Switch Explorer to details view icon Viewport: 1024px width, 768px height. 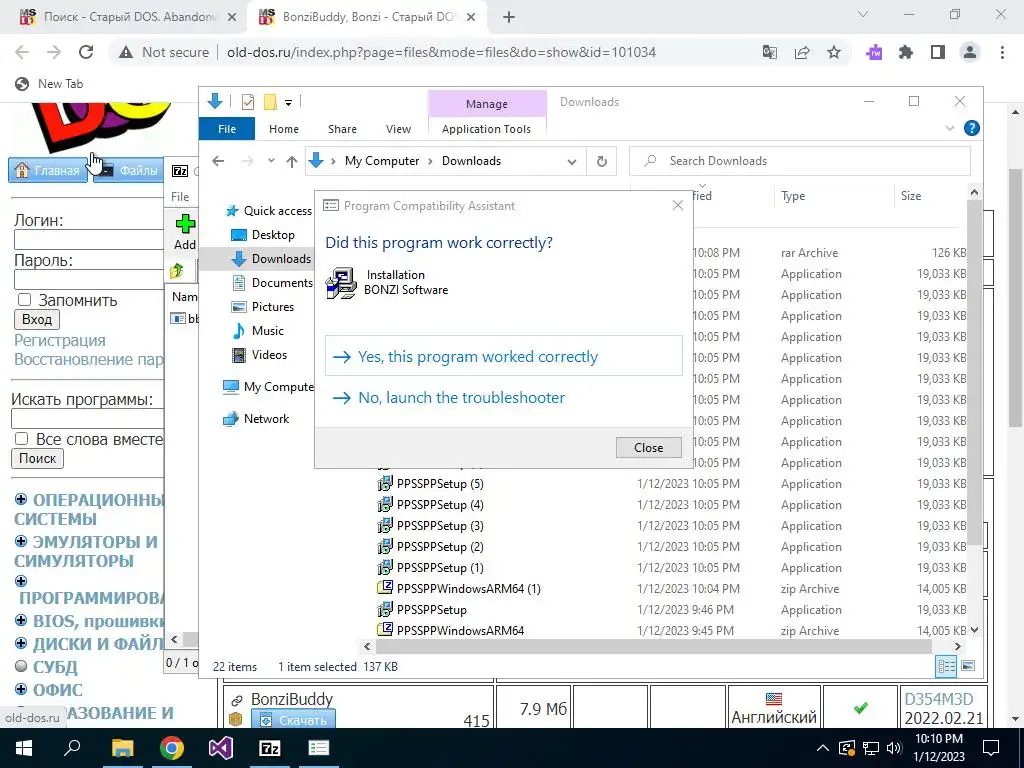(x=946, y=666)
